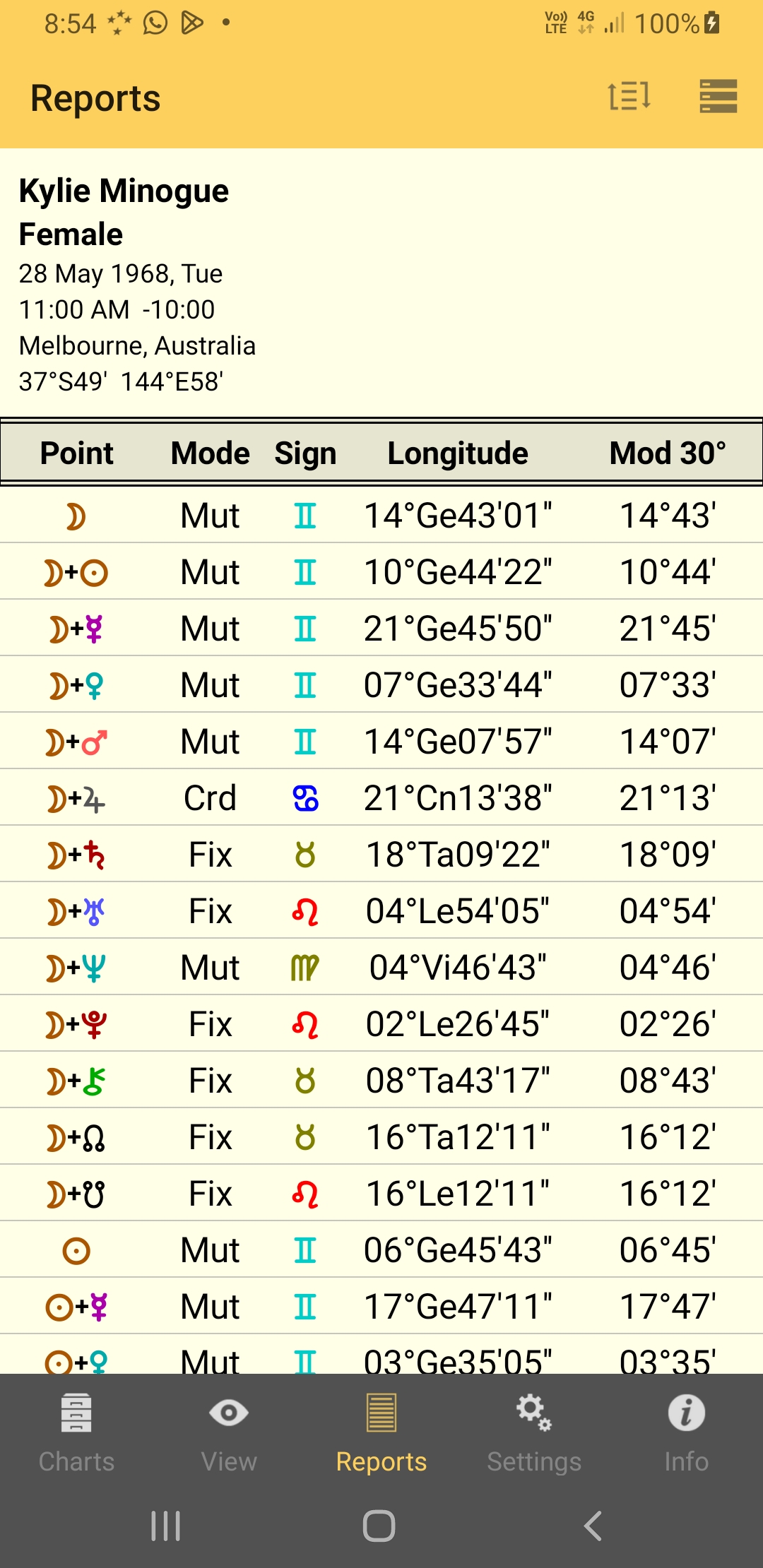Image resolution: width=763 pixels, height=1568 pixels.
Task: Open the hamburger menu icon in header
Action: (718, 96)
